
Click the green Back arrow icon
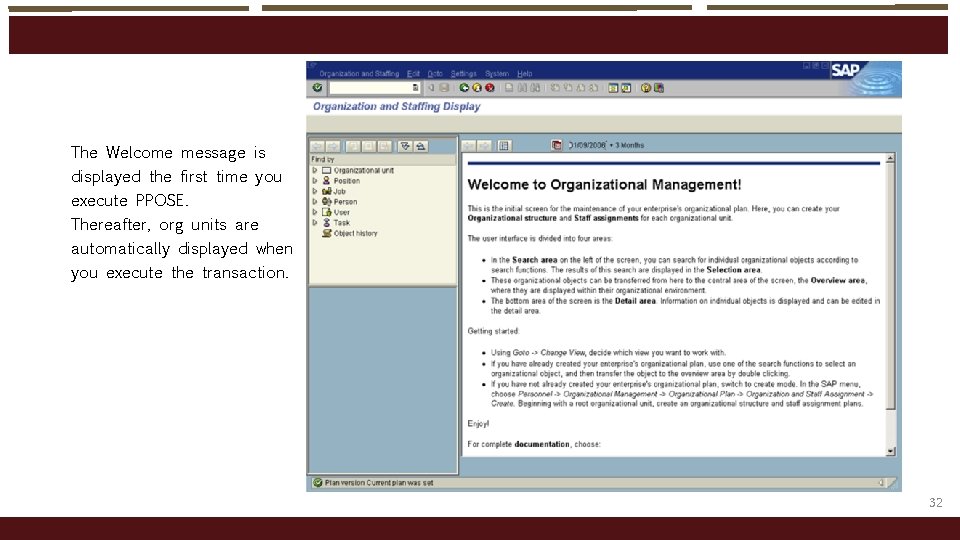[x=464, y=88]
